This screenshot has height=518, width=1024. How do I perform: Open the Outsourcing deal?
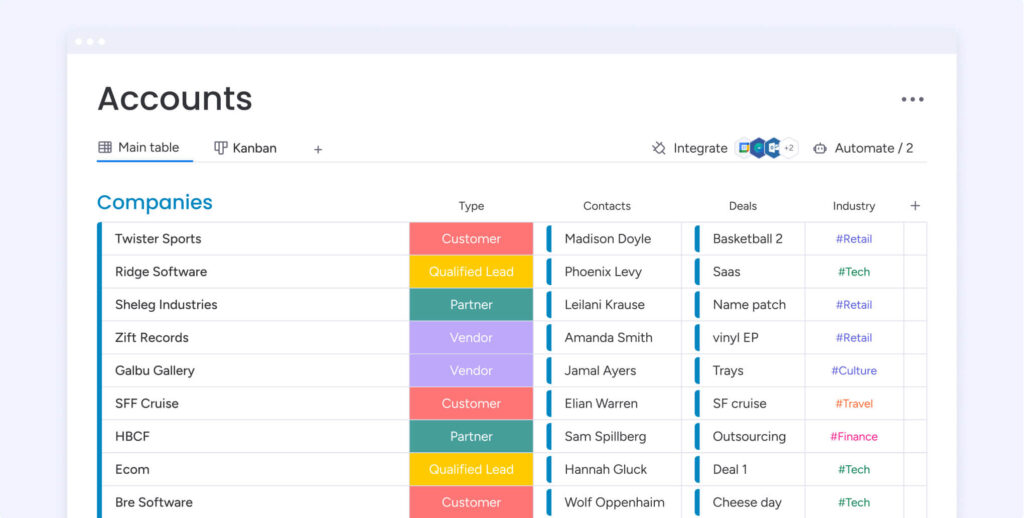[749, 436]
